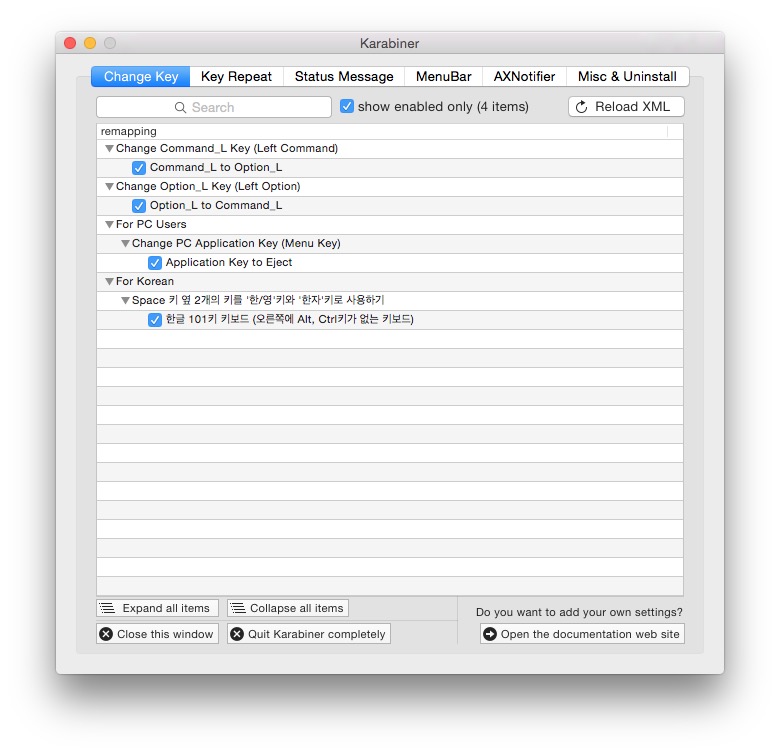Viewport: 780px width, 754px height.
Task: Open the Status Message tab
Action: [x=344, y=77]
